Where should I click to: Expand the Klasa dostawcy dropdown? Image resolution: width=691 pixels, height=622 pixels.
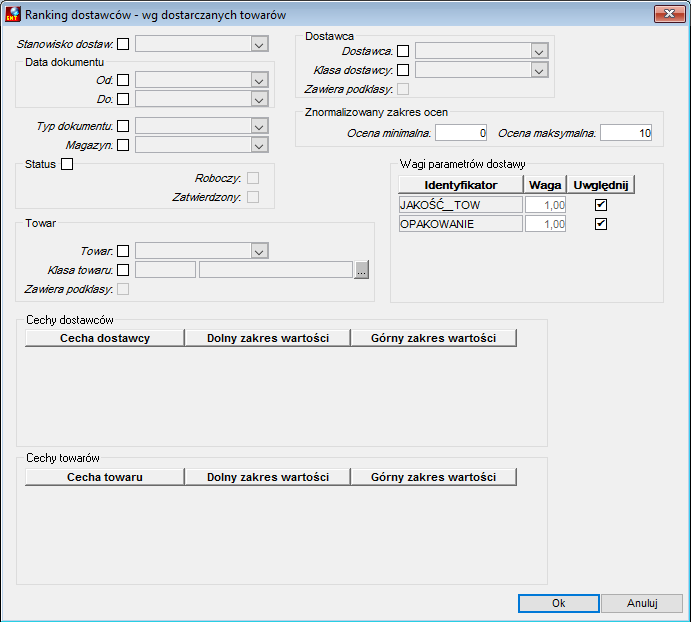539,70
